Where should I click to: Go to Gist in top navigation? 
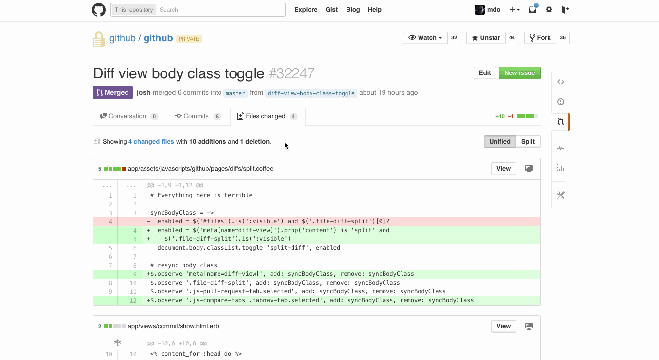click(x=332, y=10)
